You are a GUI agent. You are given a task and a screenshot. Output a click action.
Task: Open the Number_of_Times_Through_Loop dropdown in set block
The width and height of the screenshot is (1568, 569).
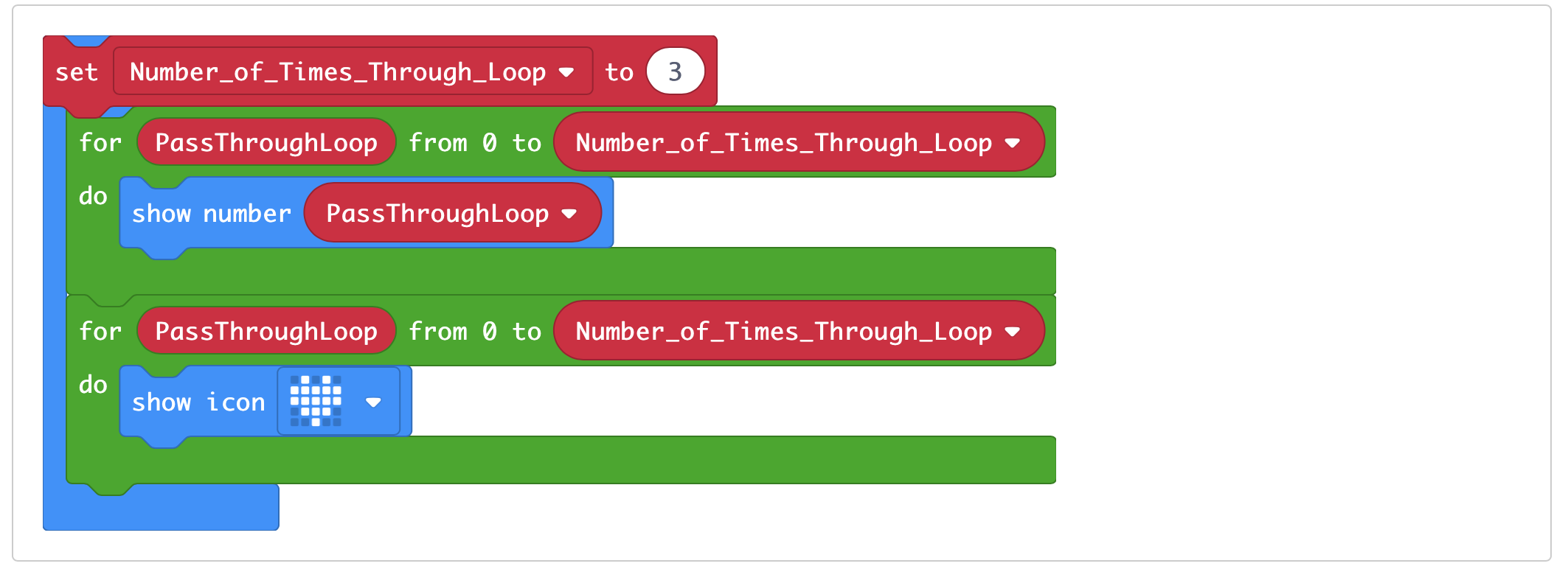coord(568,71)
